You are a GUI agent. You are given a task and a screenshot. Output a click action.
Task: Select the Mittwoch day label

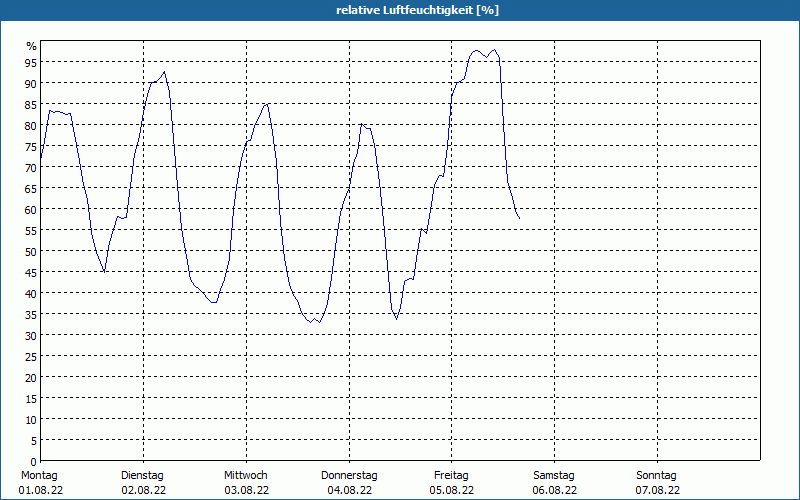245,475
